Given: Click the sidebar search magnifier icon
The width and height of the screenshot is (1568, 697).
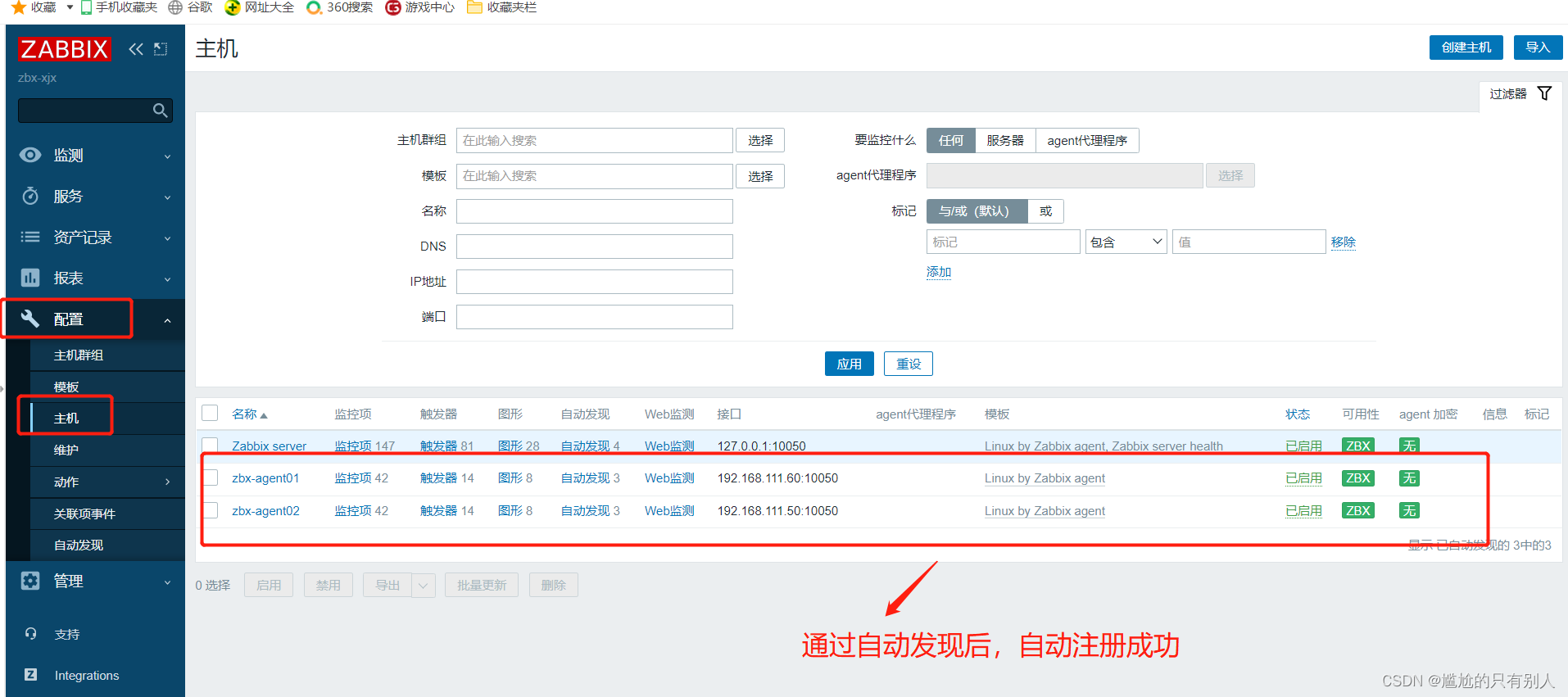Looking at the screenshot, I should point(161,111).
